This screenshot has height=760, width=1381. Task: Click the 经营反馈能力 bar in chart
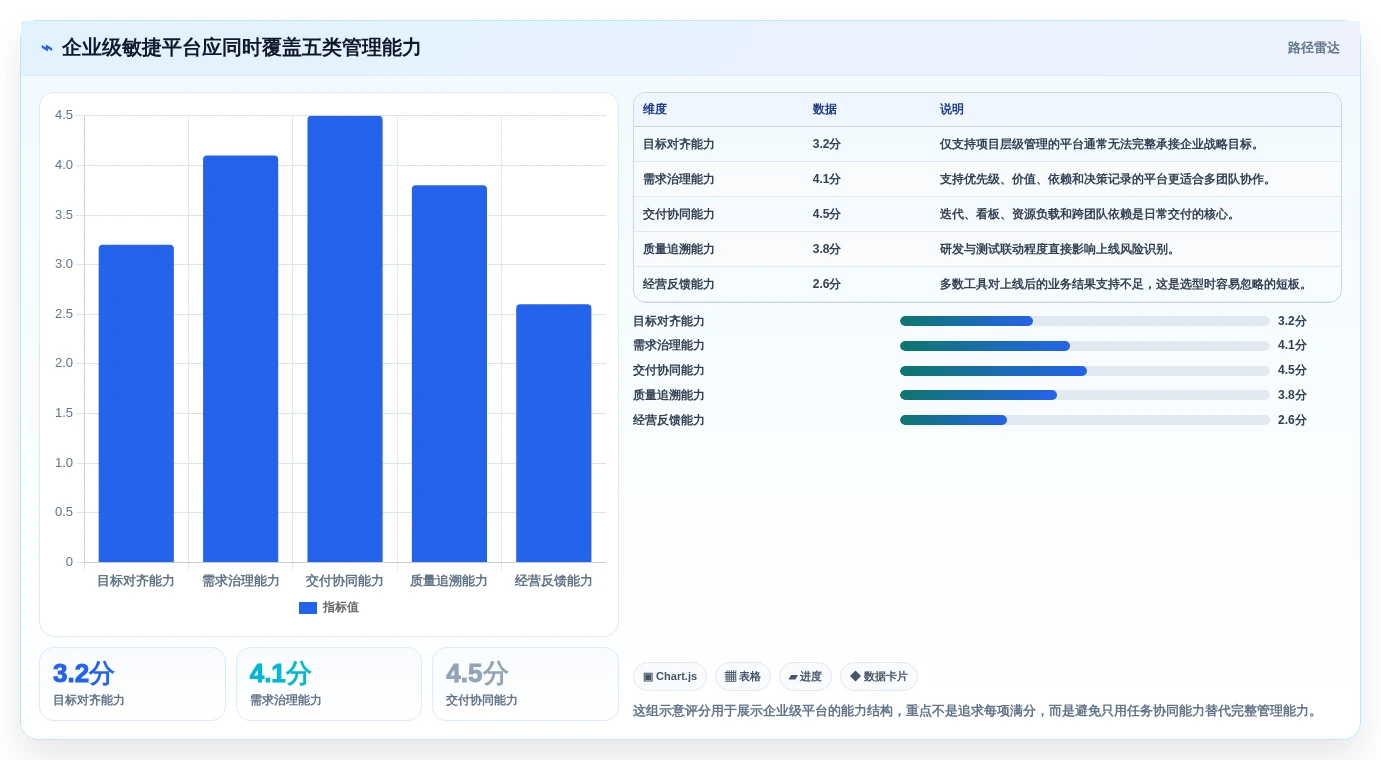[553, 433]
